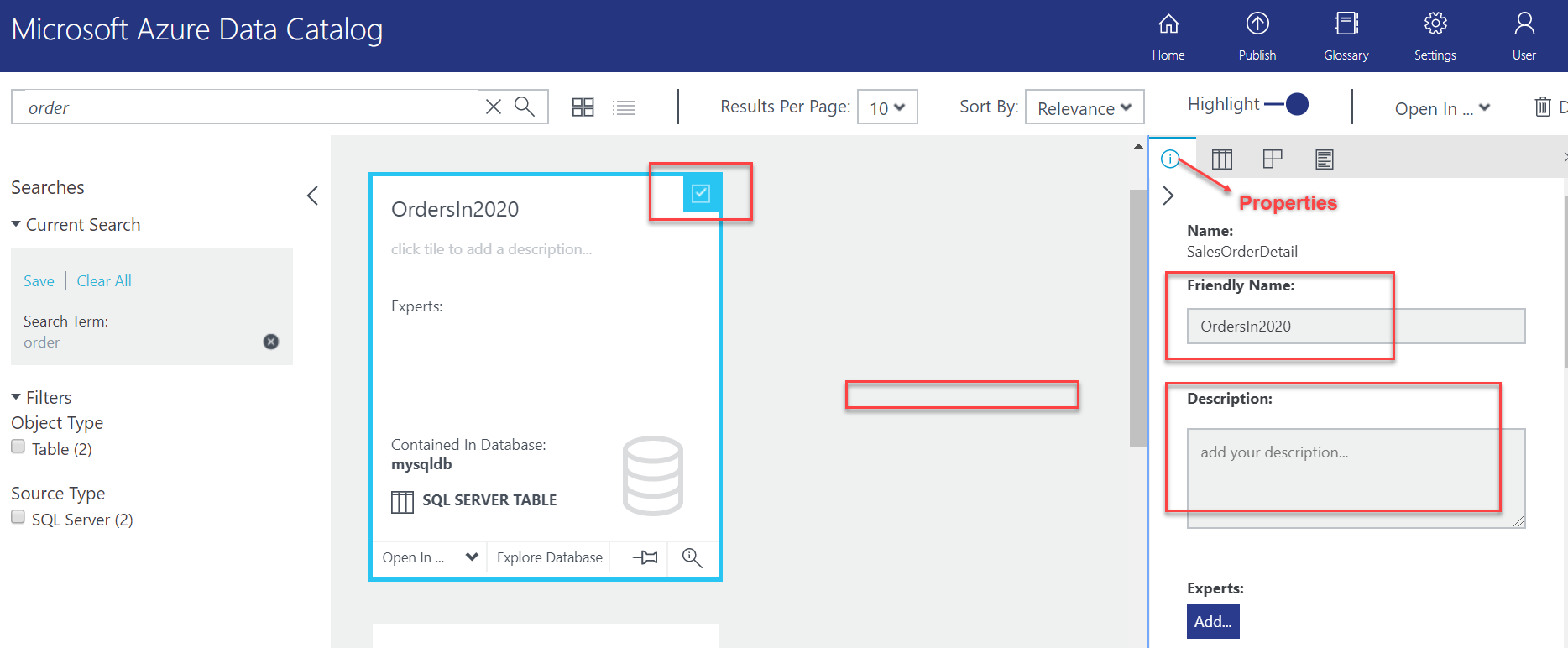Switch results to list view
The height and width of the screenshot is (648, 1568).
pos(625,107)
